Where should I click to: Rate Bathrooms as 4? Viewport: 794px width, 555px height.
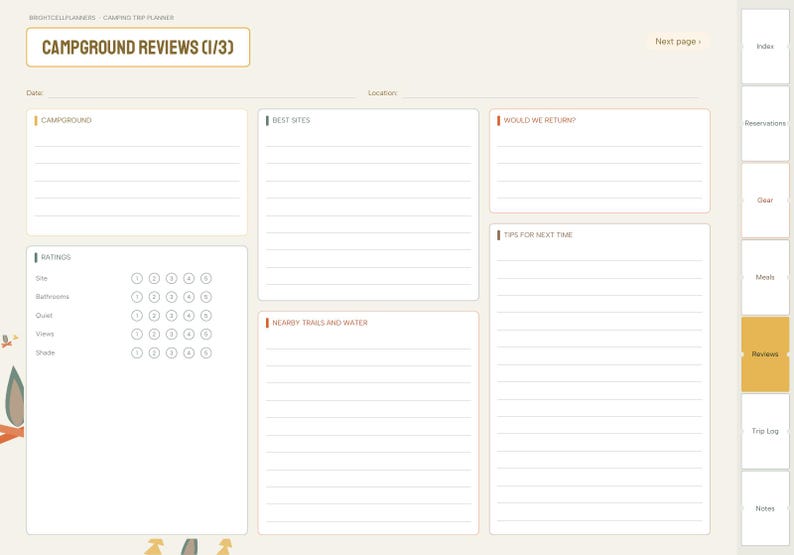188,297
